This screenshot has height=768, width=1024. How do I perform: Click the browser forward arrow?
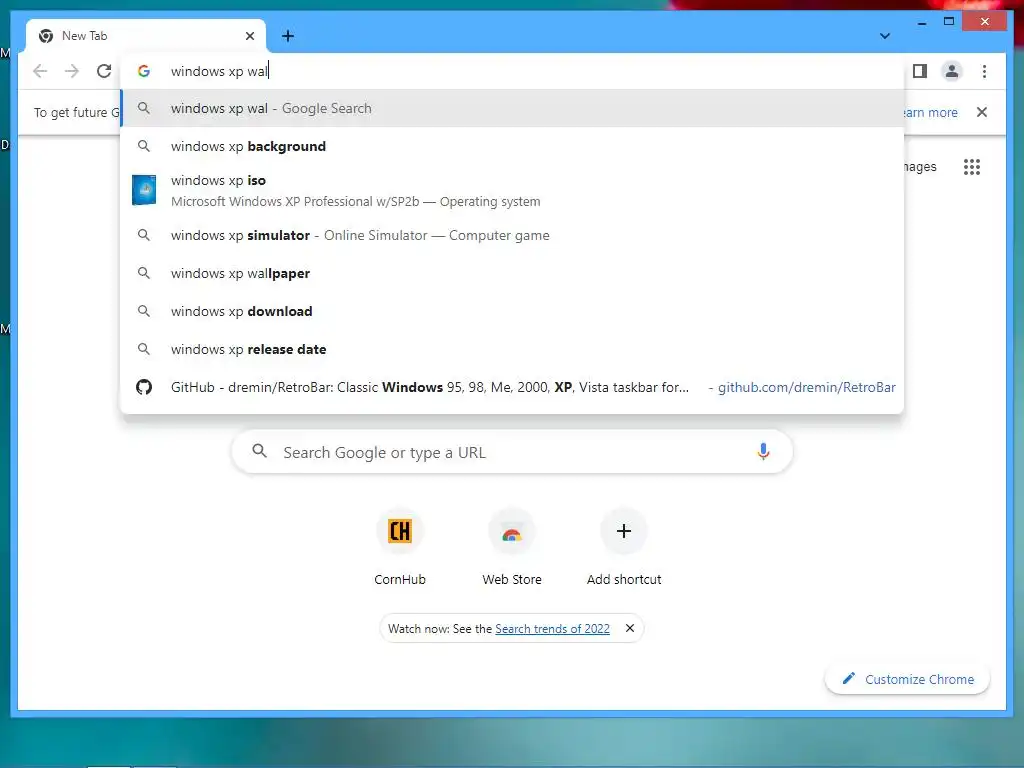point(72,71)
